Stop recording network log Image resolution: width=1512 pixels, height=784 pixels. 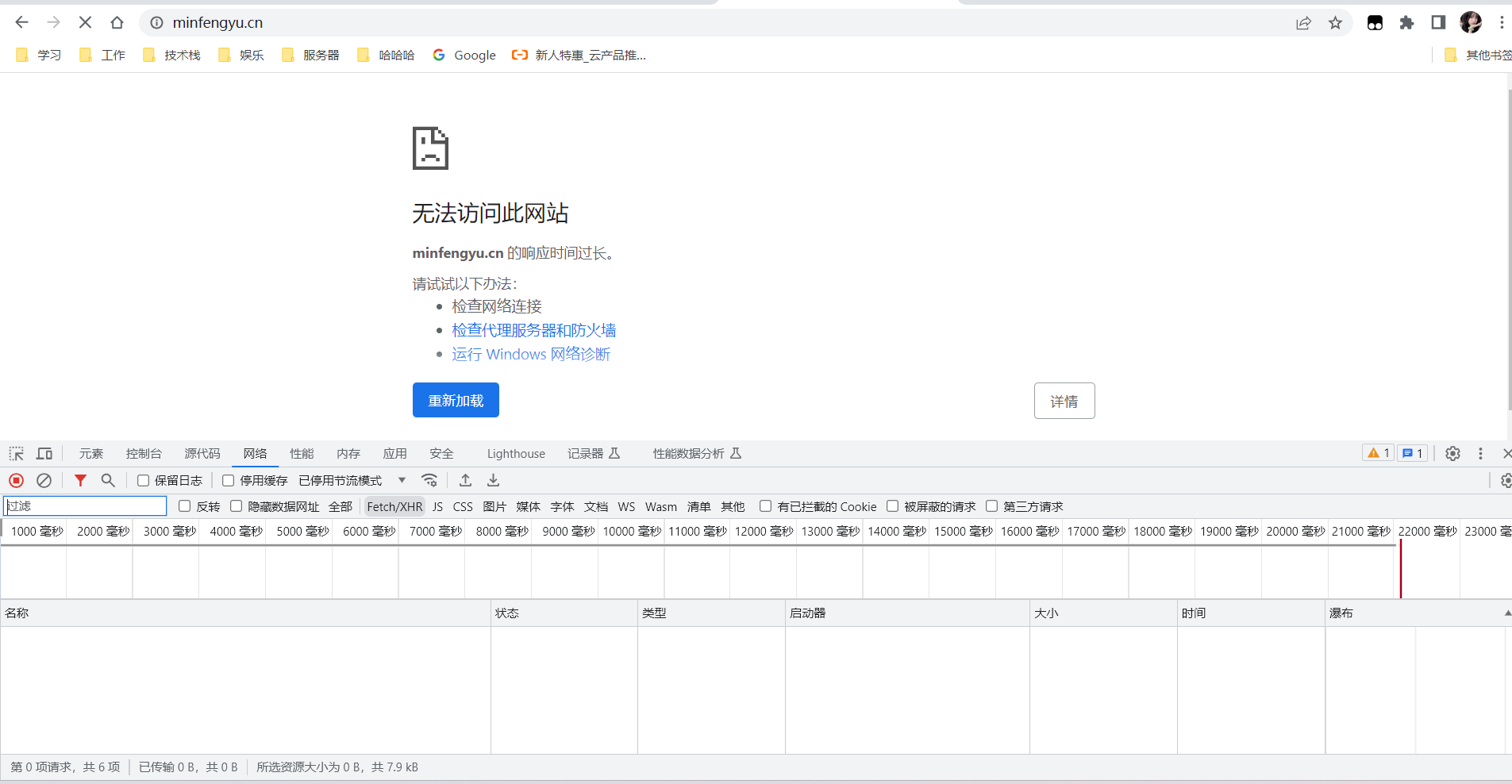16,480
